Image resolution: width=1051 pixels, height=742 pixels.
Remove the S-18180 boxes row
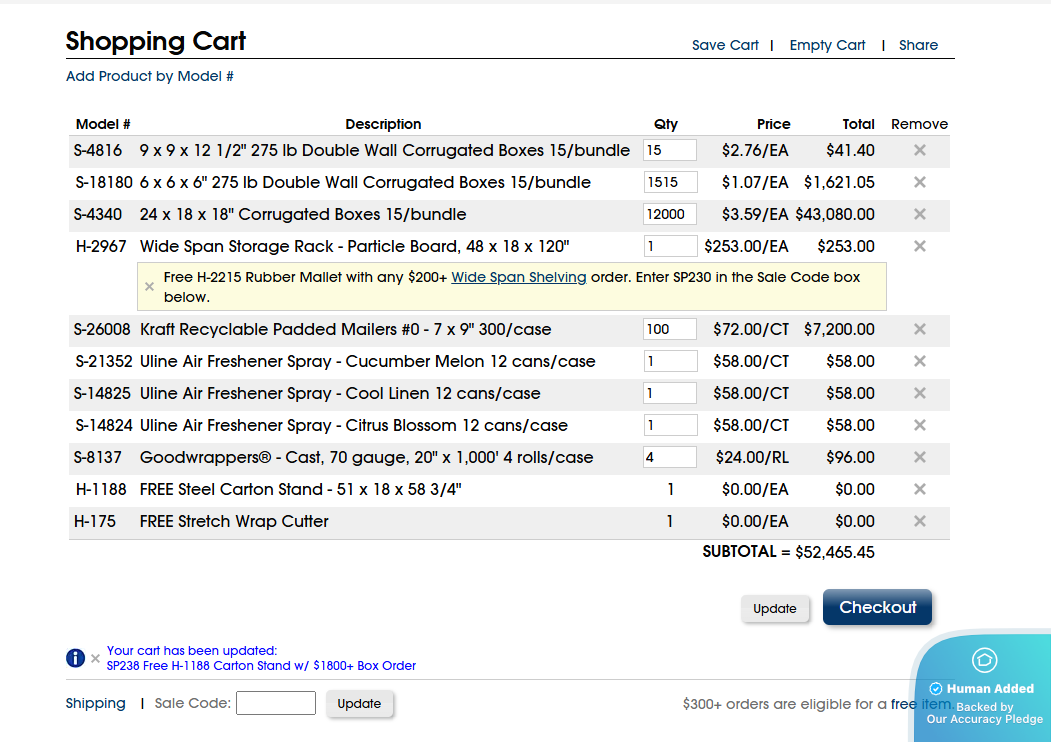click(x=919, y=182)
